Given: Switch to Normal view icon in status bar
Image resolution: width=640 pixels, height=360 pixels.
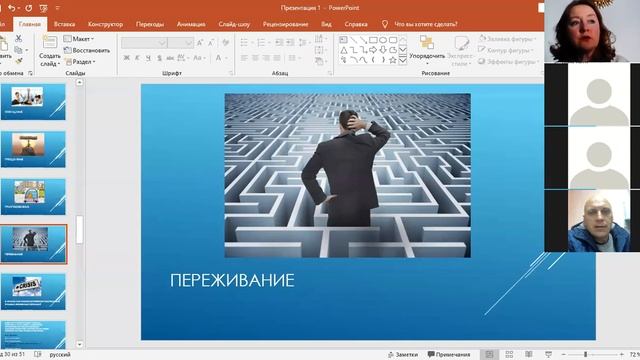Looking at the screenshot, I should coord(489,354).
